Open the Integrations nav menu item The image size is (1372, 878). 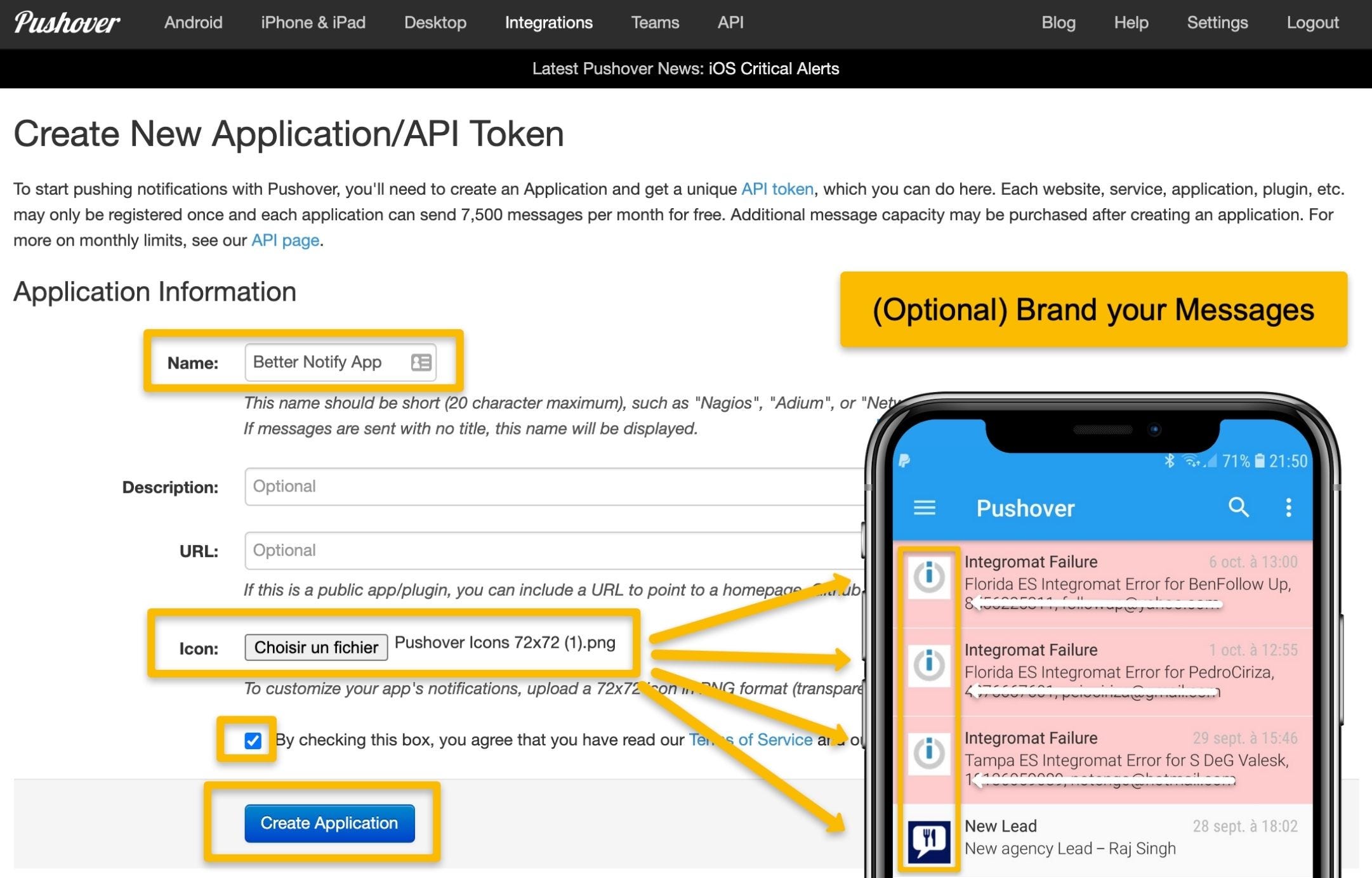tap(548, 23)
